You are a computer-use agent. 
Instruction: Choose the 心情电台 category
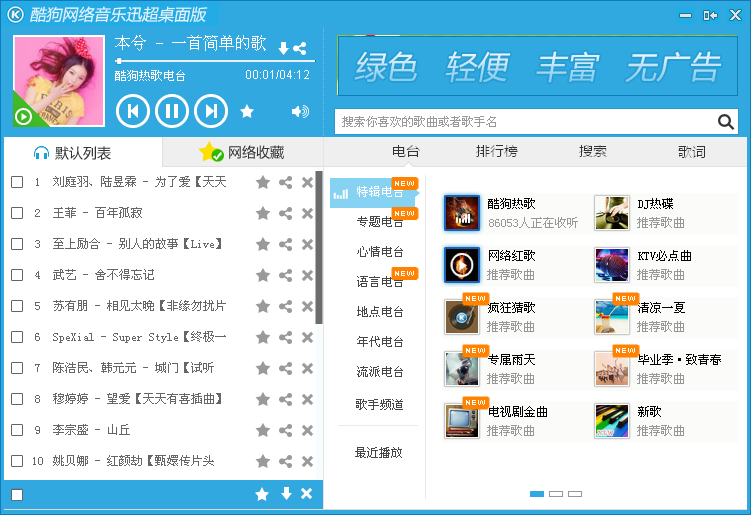tap(380, 252)
